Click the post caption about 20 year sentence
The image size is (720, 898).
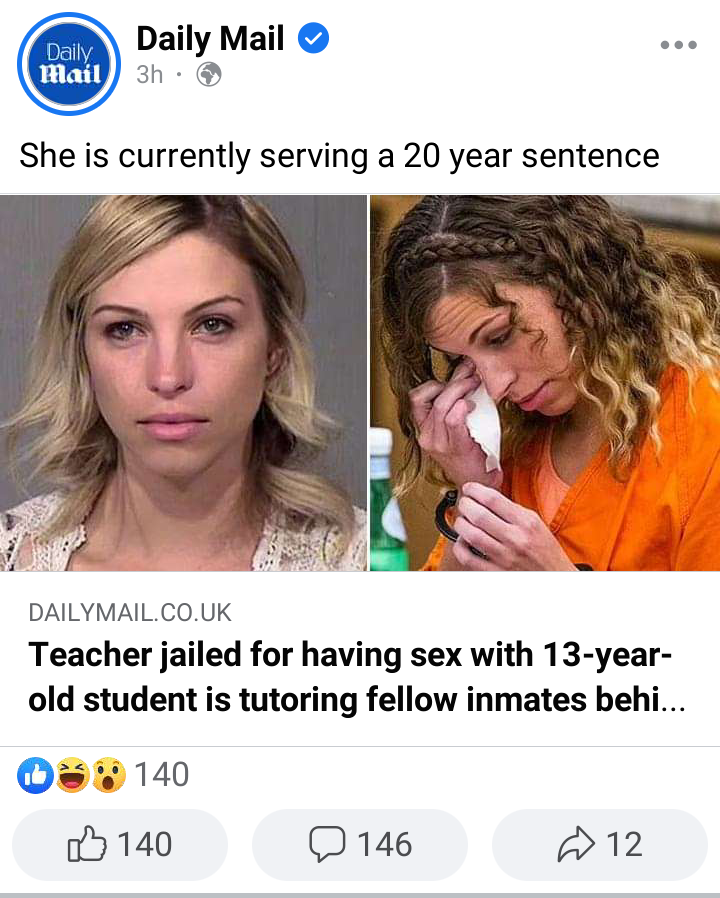click(x=339, y=156)
